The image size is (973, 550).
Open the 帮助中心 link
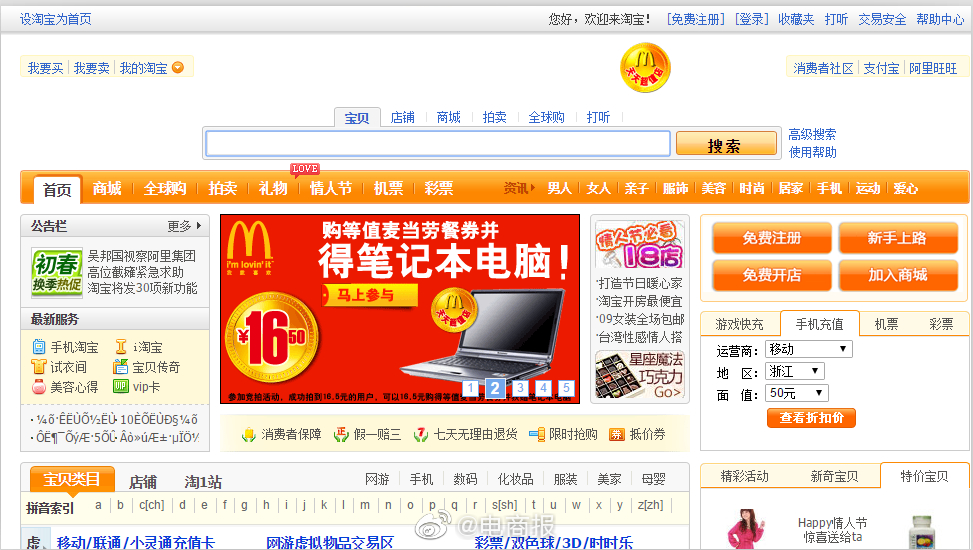[x=940, y=19]
